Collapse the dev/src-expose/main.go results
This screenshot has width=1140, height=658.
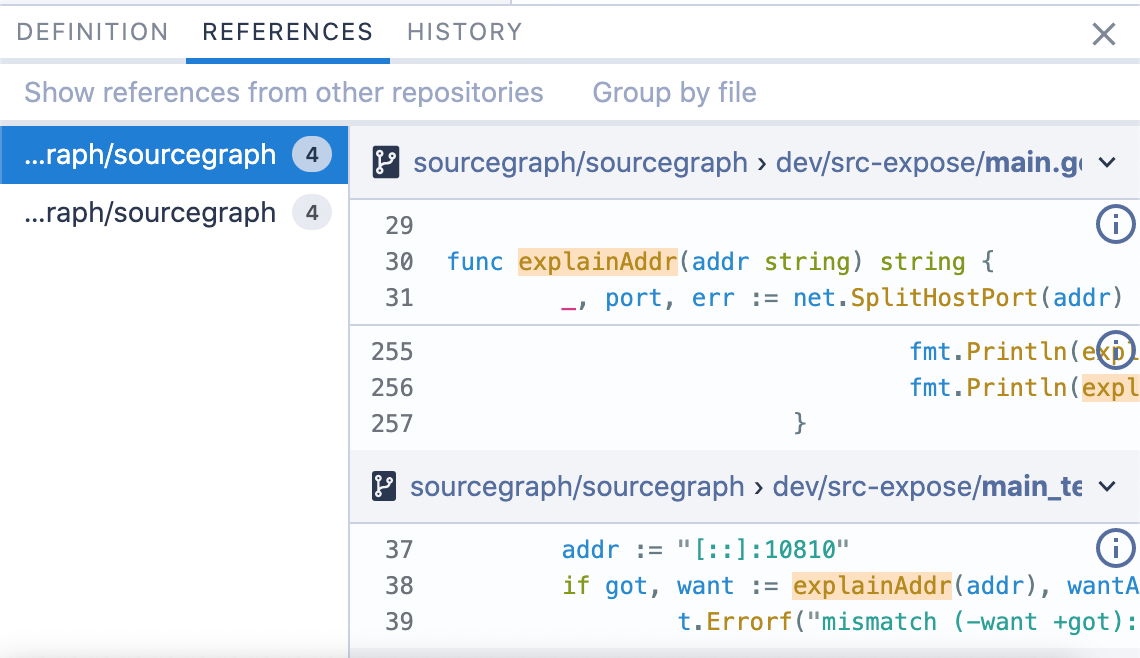click(1107, 162)
